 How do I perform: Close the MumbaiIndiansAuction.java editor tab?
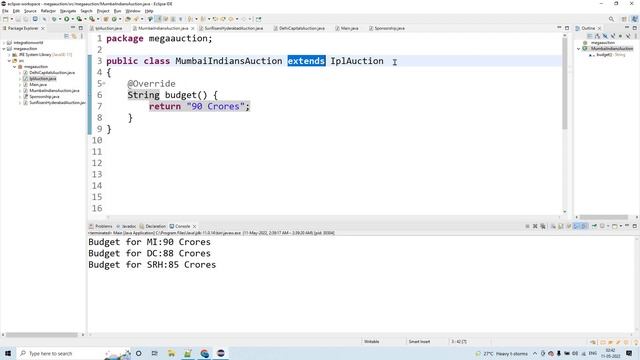pyautogui.click(x=193, y=28)
